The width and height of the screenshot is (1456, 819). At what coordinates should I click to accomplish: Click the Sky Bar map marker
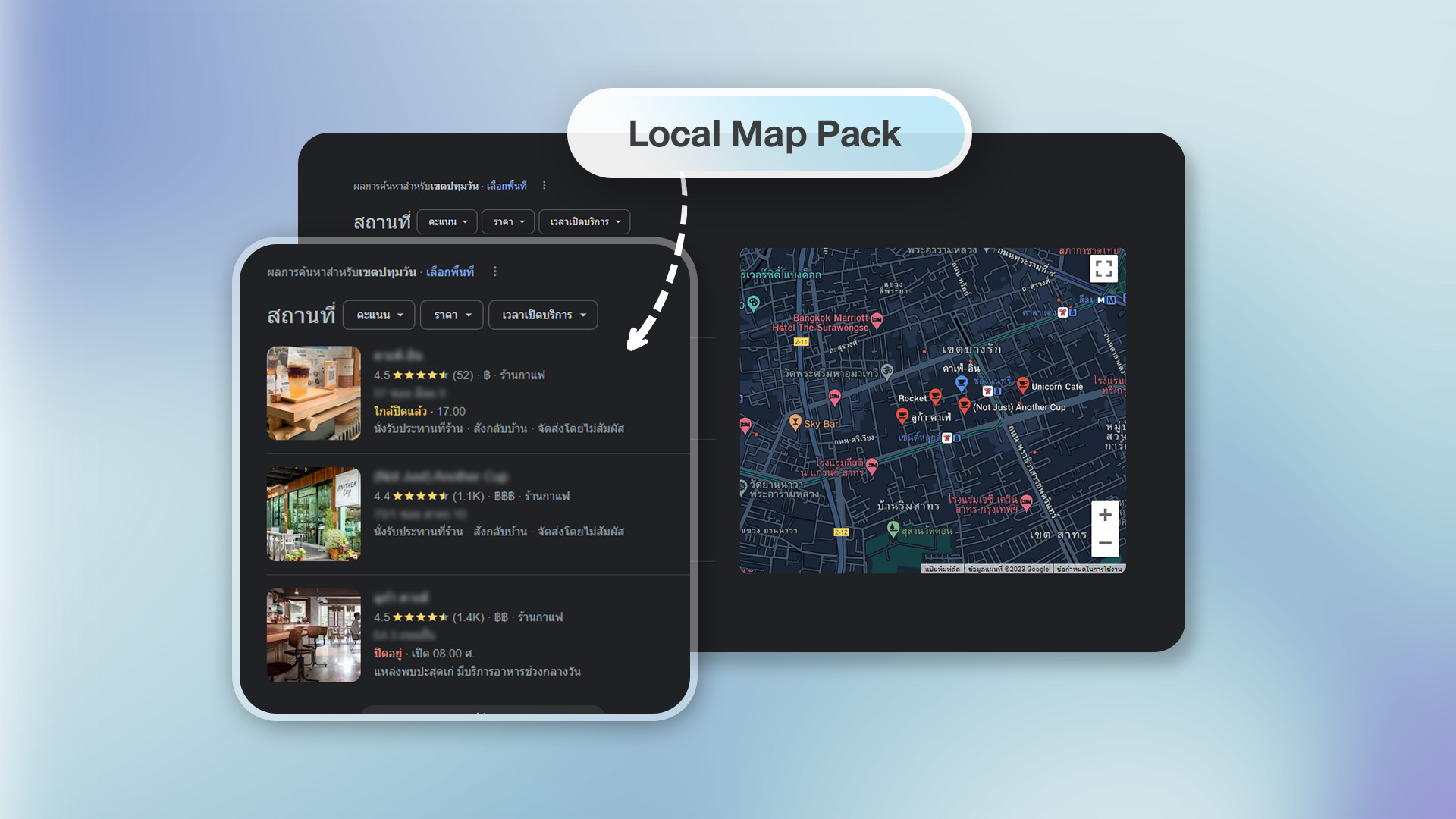coord(795,422)
